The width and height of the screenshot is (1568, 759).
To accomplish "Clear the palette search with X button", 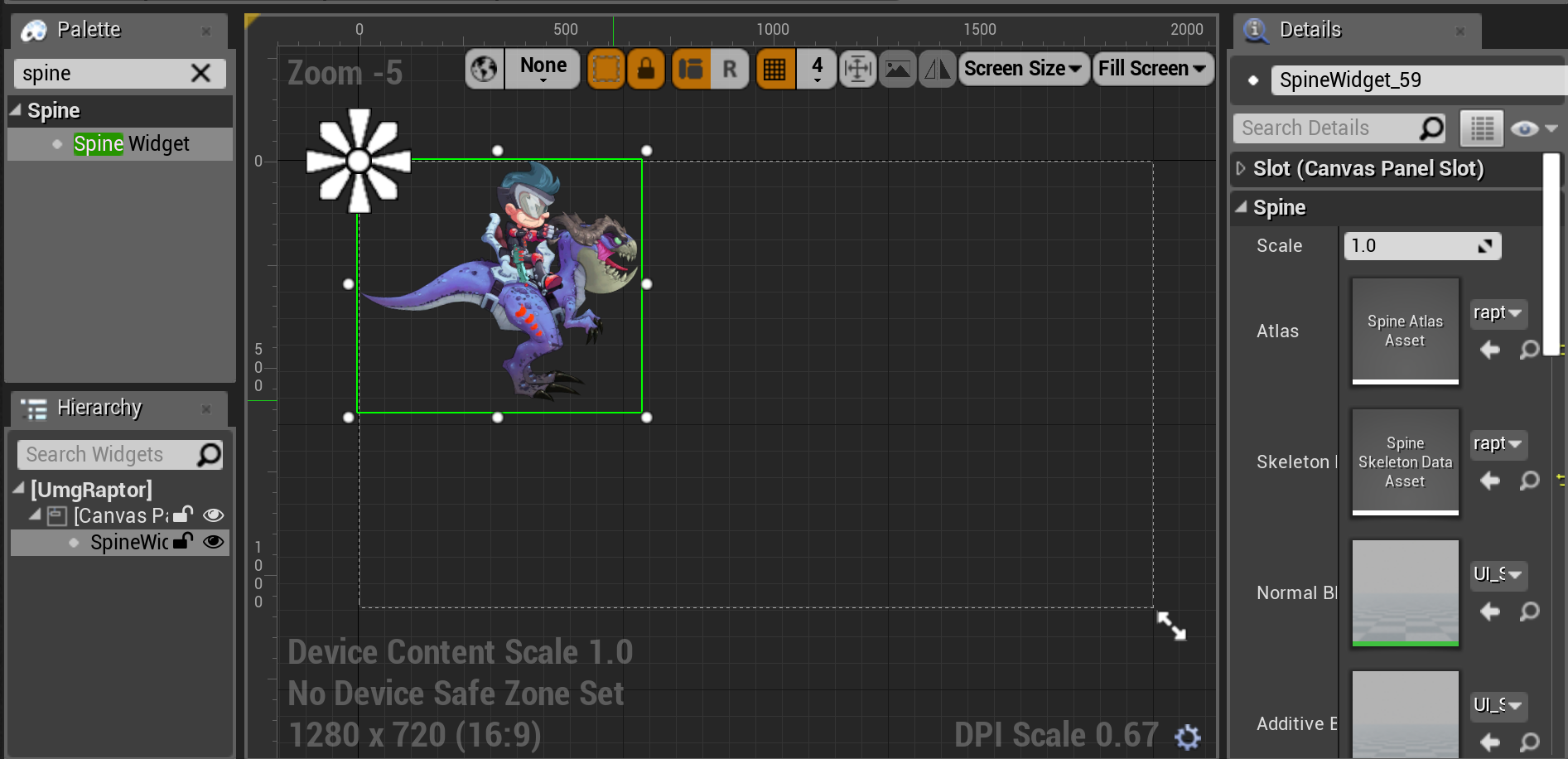I will 200,74.
